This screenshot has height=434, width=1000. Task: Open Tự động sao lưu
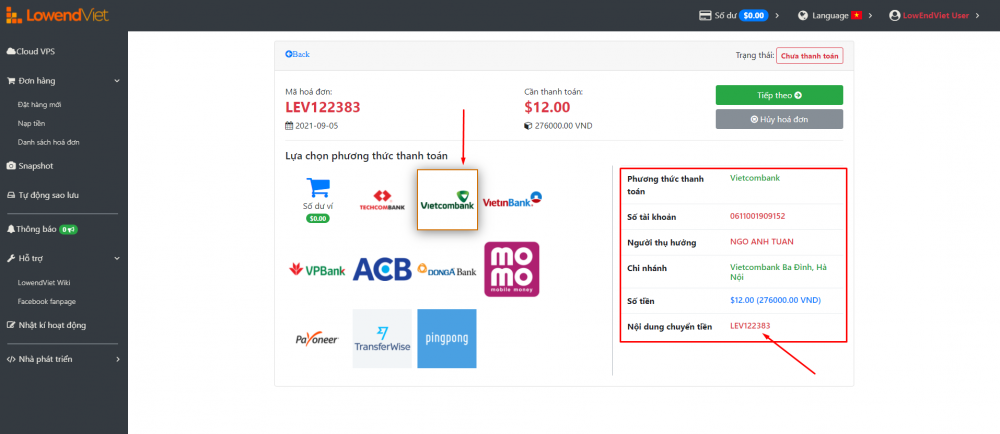43,195
